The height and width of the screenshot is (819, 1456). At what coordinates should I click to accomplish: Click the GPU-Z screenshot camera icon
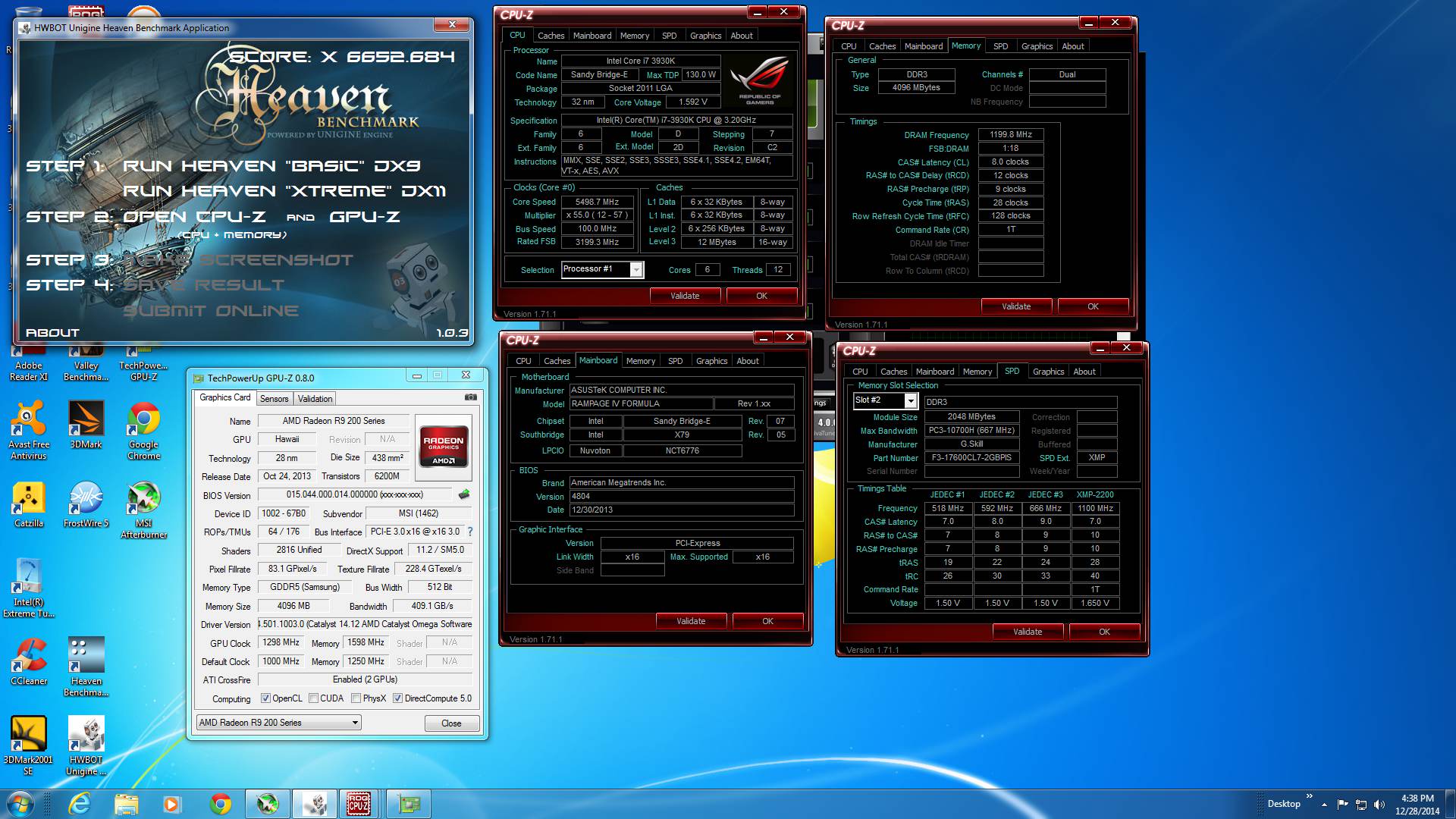[471, 397]
